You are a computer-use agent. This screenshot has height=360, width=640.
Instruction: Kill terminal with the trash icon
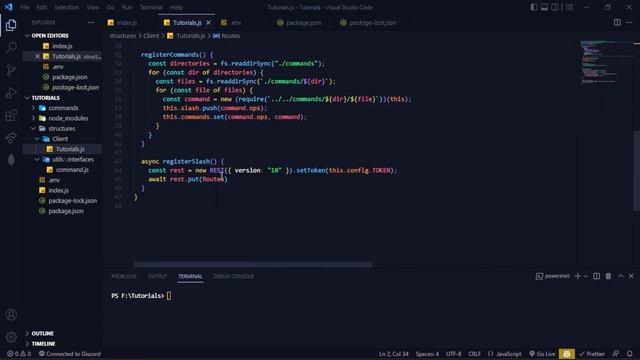[608, 276]
